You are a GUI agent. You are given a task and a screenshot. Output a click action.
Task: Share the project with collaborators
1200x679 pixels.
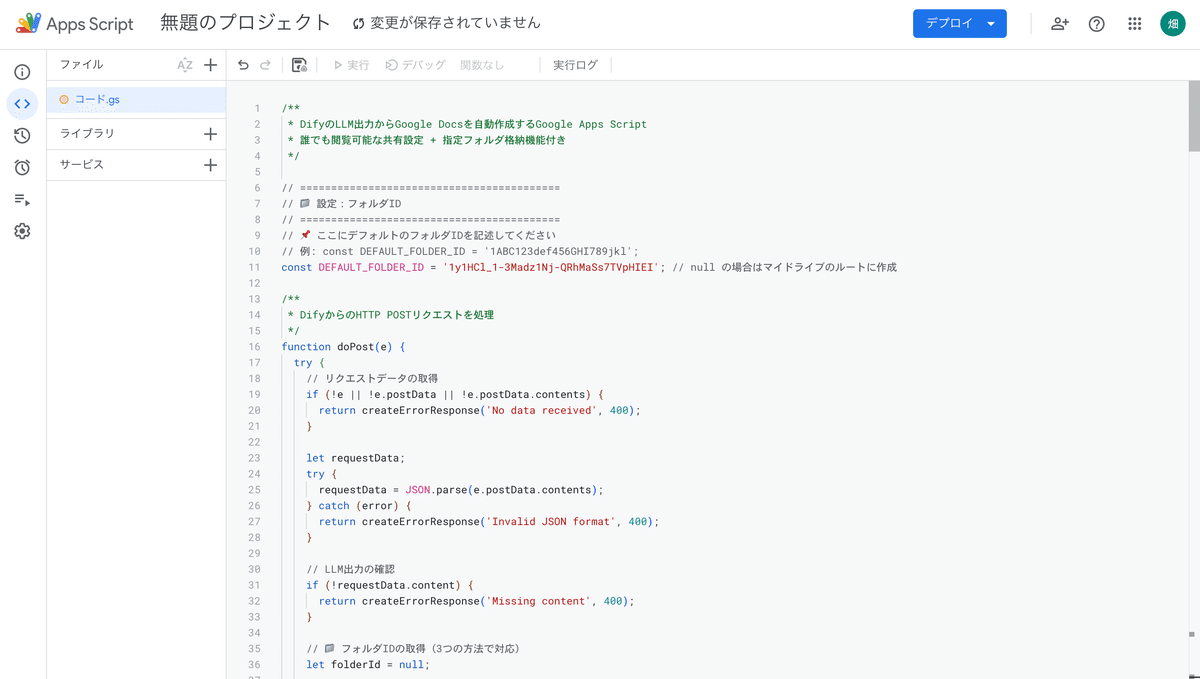click(1059, 22)
